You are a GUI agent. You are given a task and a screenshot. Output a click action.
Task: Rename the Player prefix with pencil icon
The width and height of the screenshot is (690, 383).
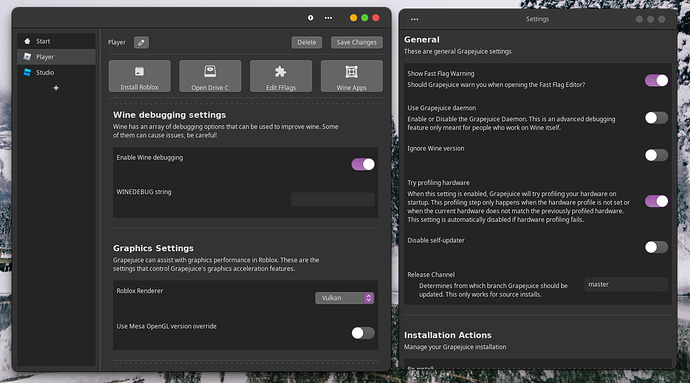(x=141, y=42)
